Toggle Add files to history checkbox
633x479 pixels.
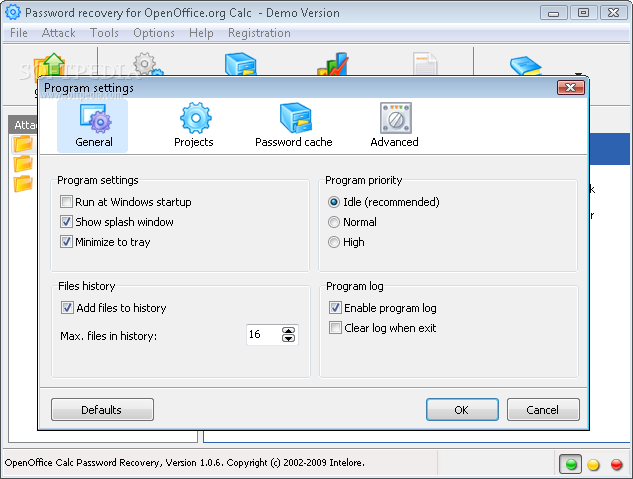click(67, 308)
